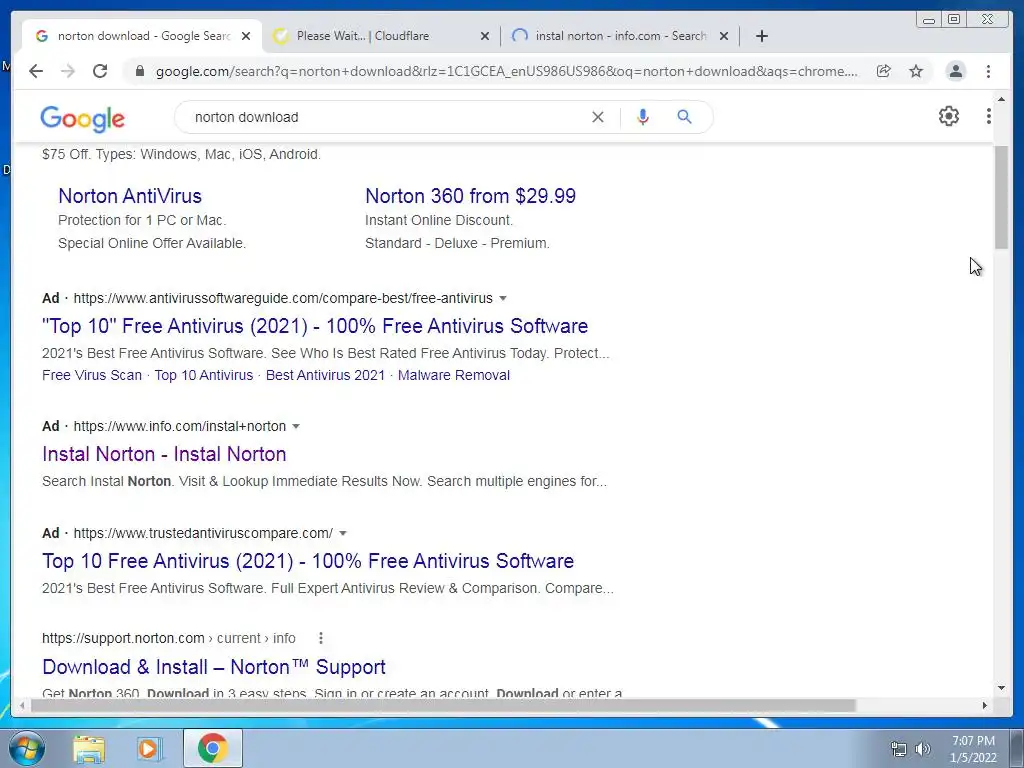The image size is (1024, 768).
Task: Reload the page with the refresh icon
Action: pyautogui.click(x=100, y=71)
